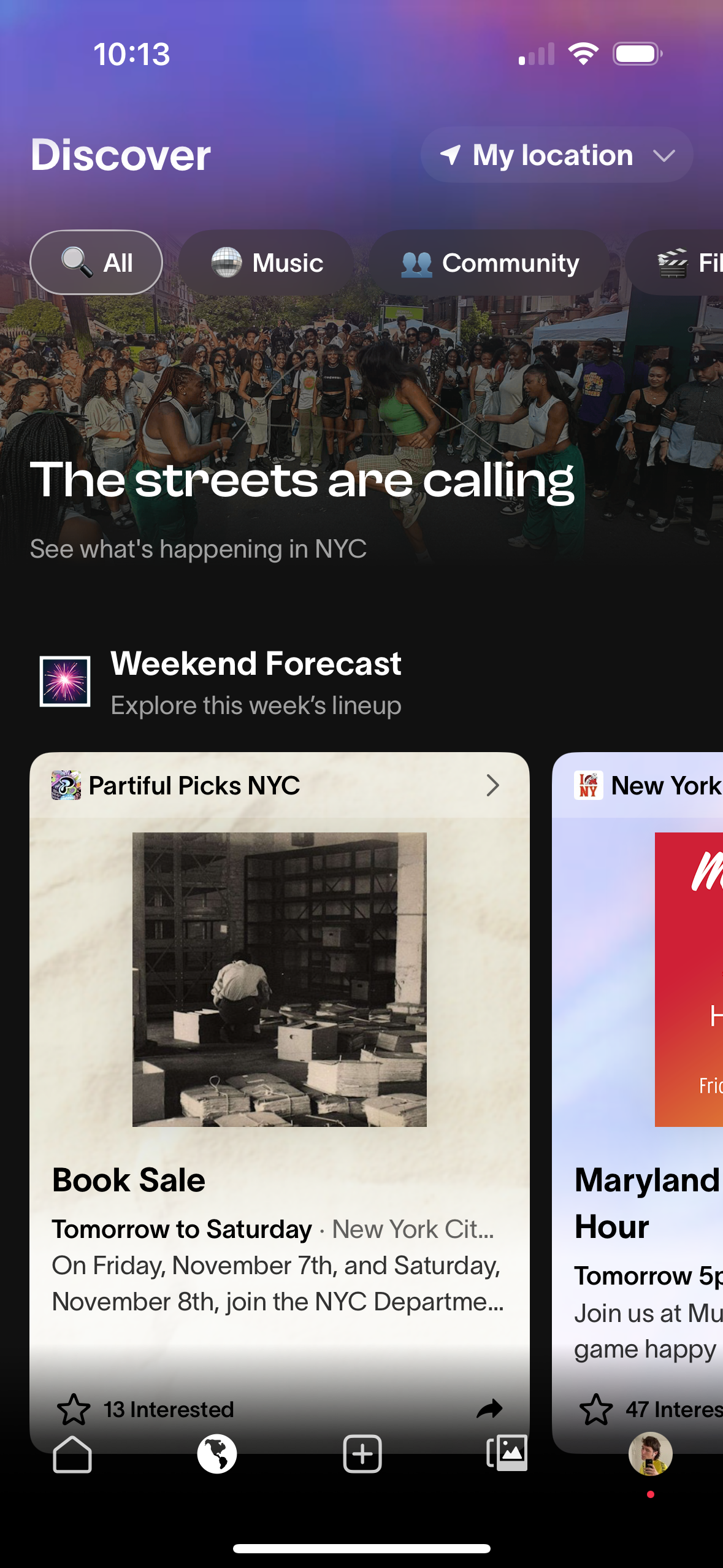The image size is (723, 1568).
Task: Select the All filter chip
Action: click(96, 263)
